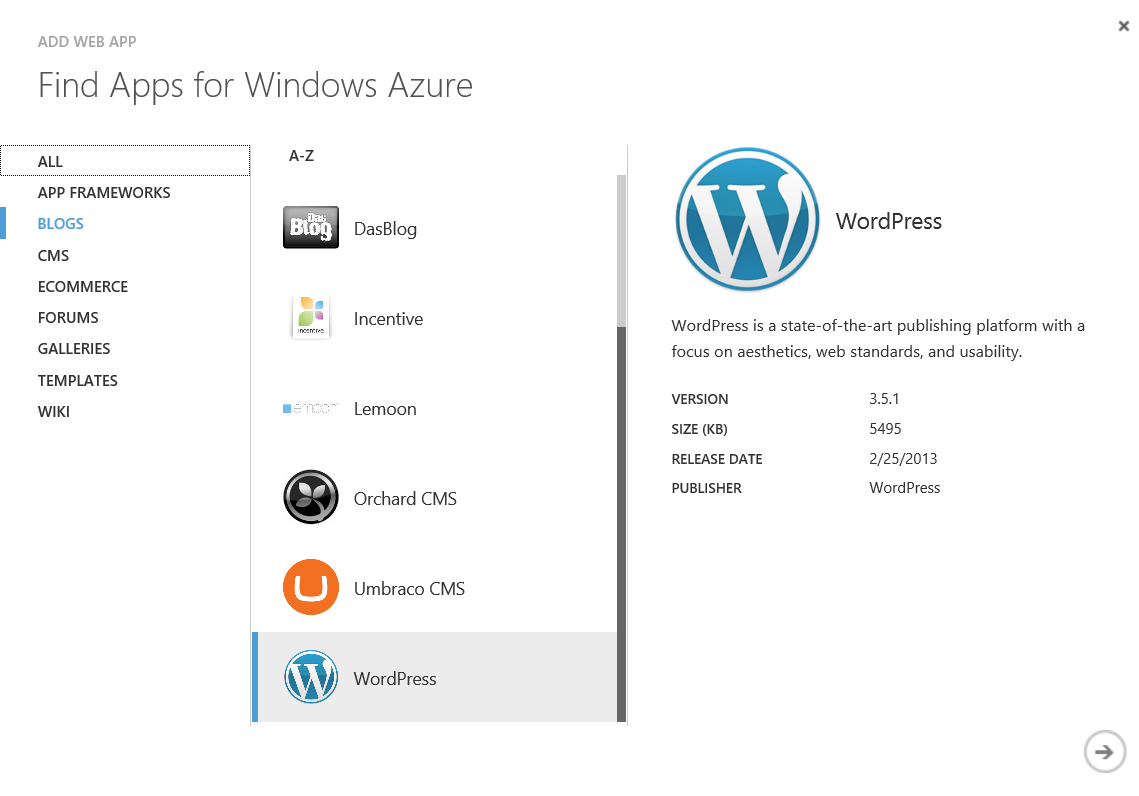
Task: Click the DasBlog application icon
Action: (x=310, y=227)
